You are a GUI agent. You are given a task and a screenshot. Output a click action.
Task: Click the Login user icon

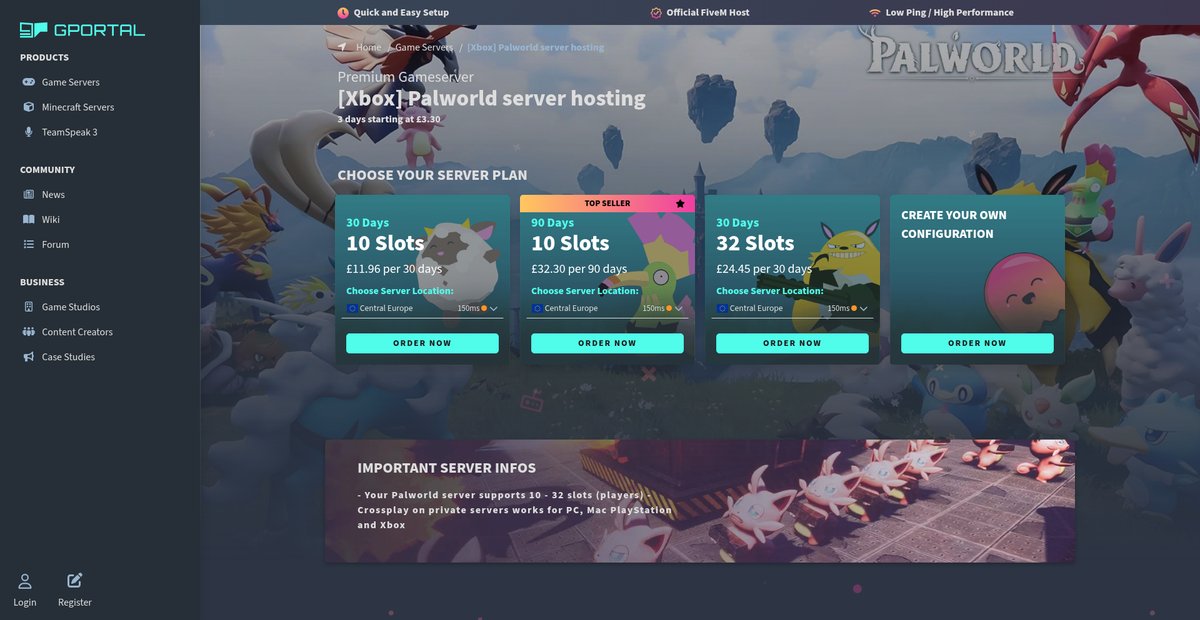click(x=25, y=581)
